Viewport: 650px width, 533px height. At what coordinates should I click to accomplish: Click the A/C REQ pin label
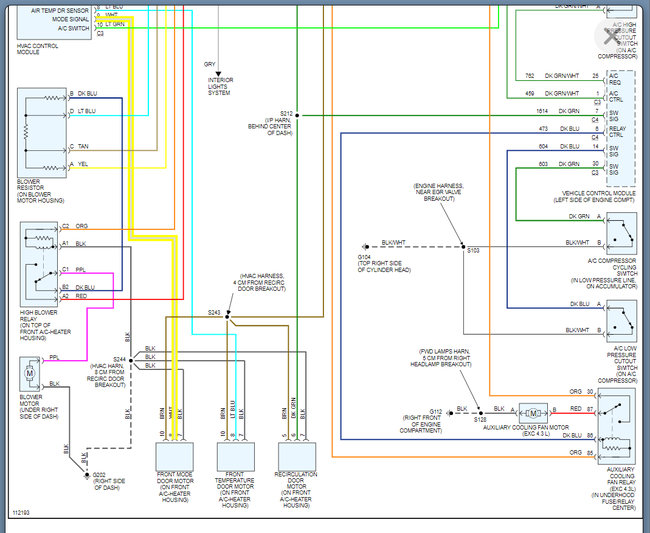coord(615,79)
